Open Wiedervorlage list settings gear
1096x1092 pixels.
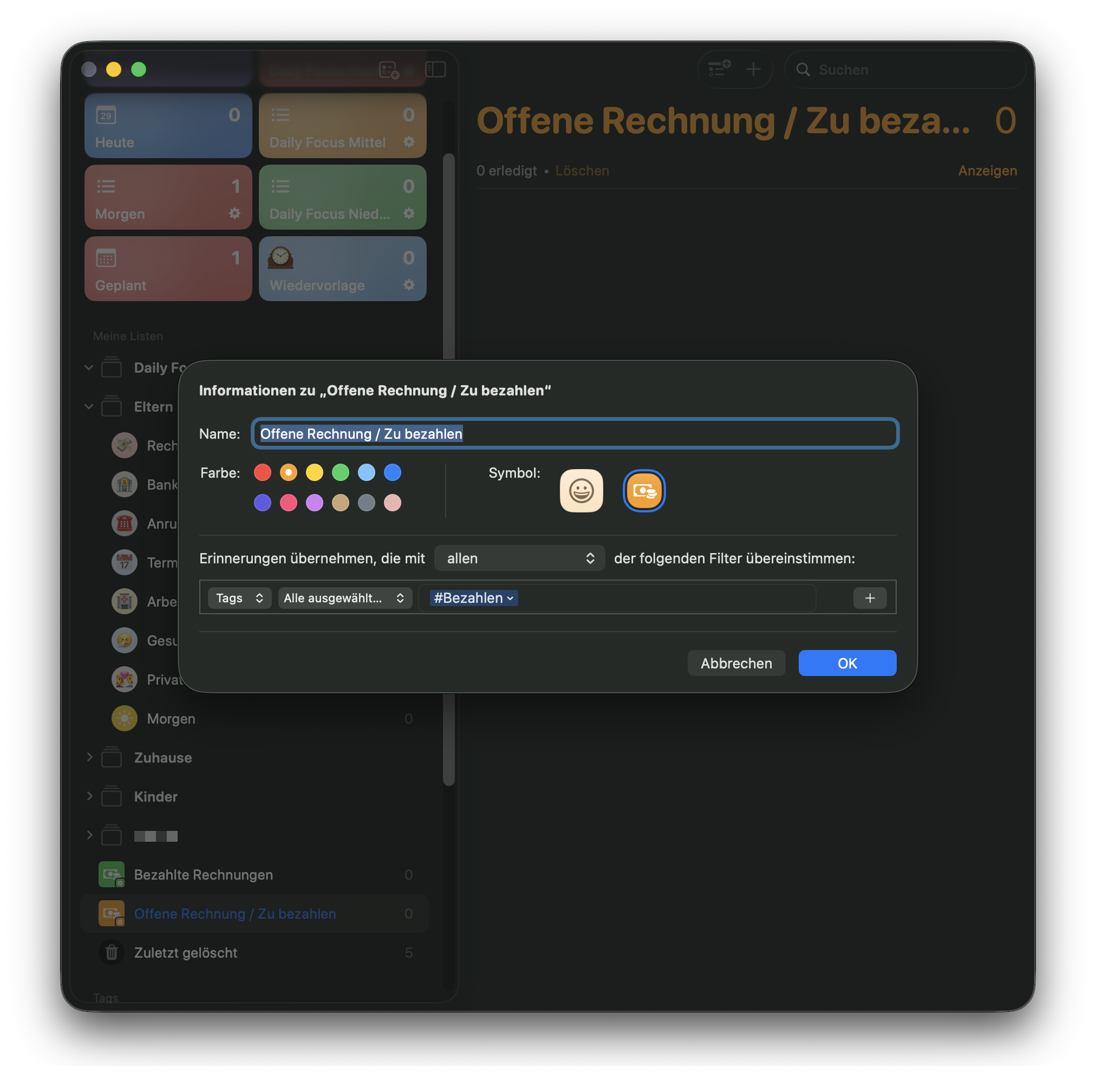(x=409, y=285)
